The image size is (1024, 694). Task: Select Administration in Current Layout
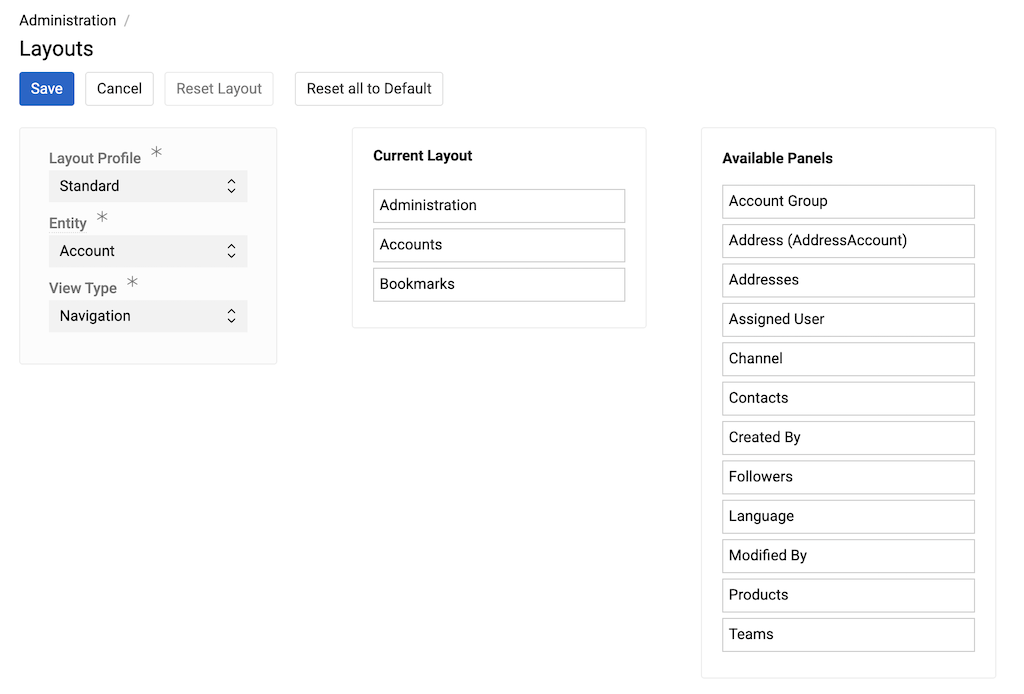point(498,206)
